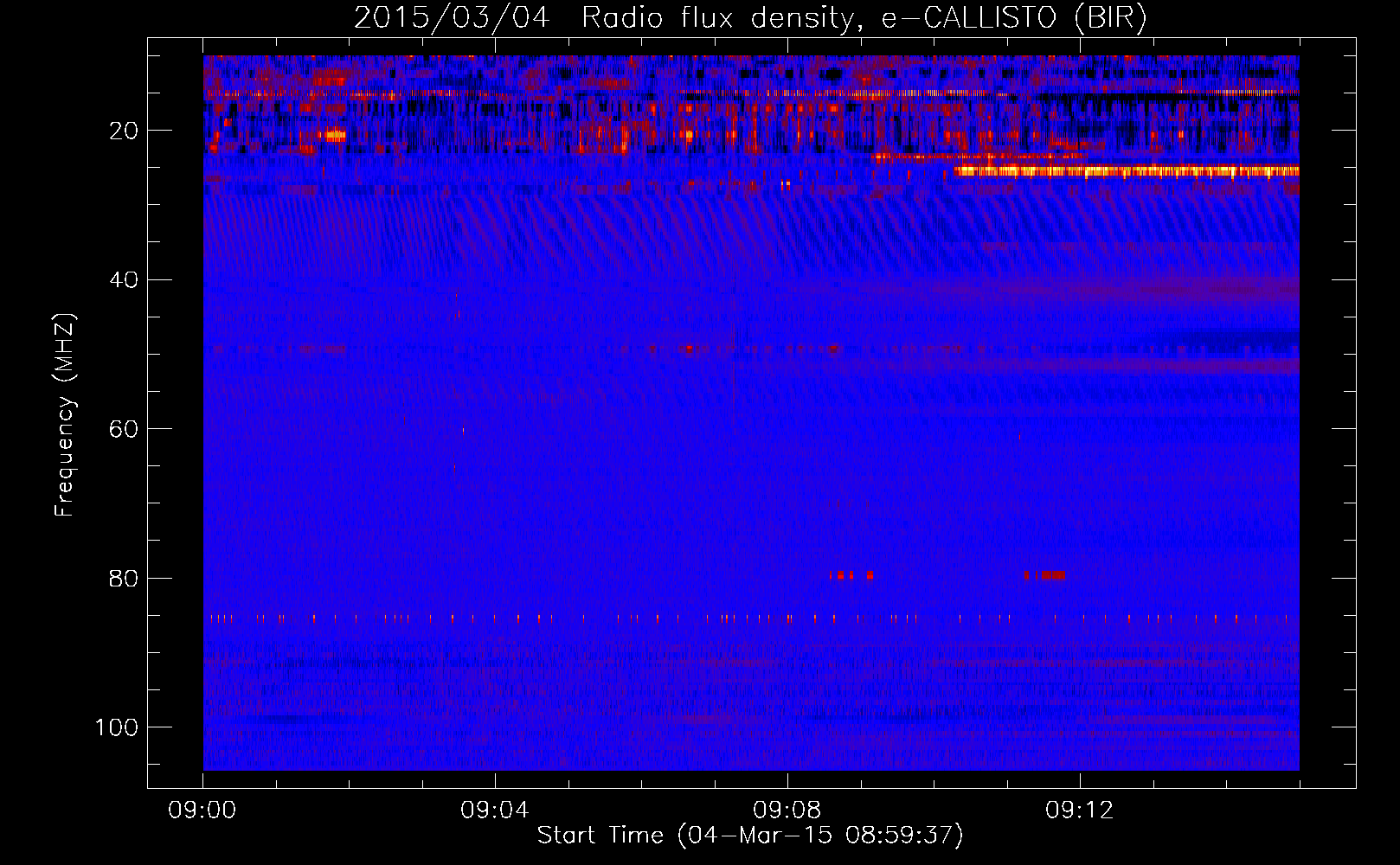
Task: Click the time tick label "09:08"
Action: [x=787, y=811]
